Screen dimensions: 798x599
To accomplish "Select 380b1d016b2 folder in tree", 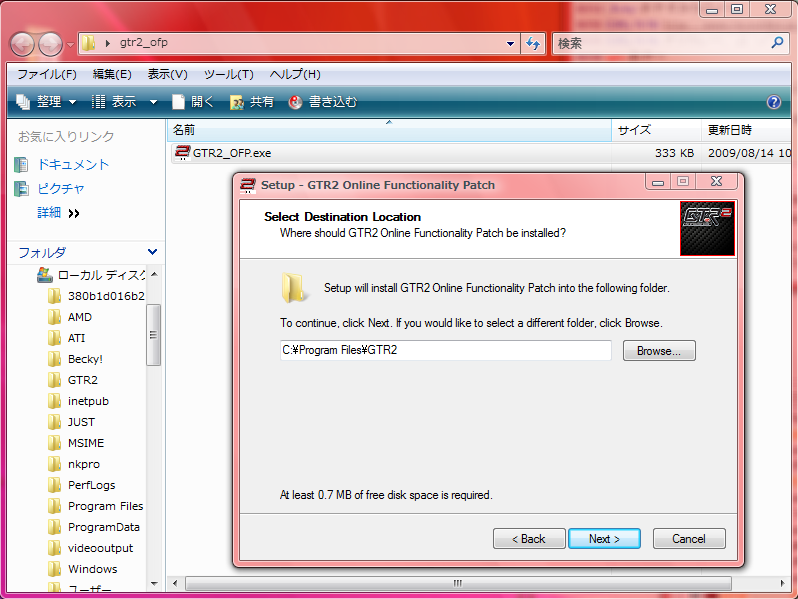I will [106, 296].
